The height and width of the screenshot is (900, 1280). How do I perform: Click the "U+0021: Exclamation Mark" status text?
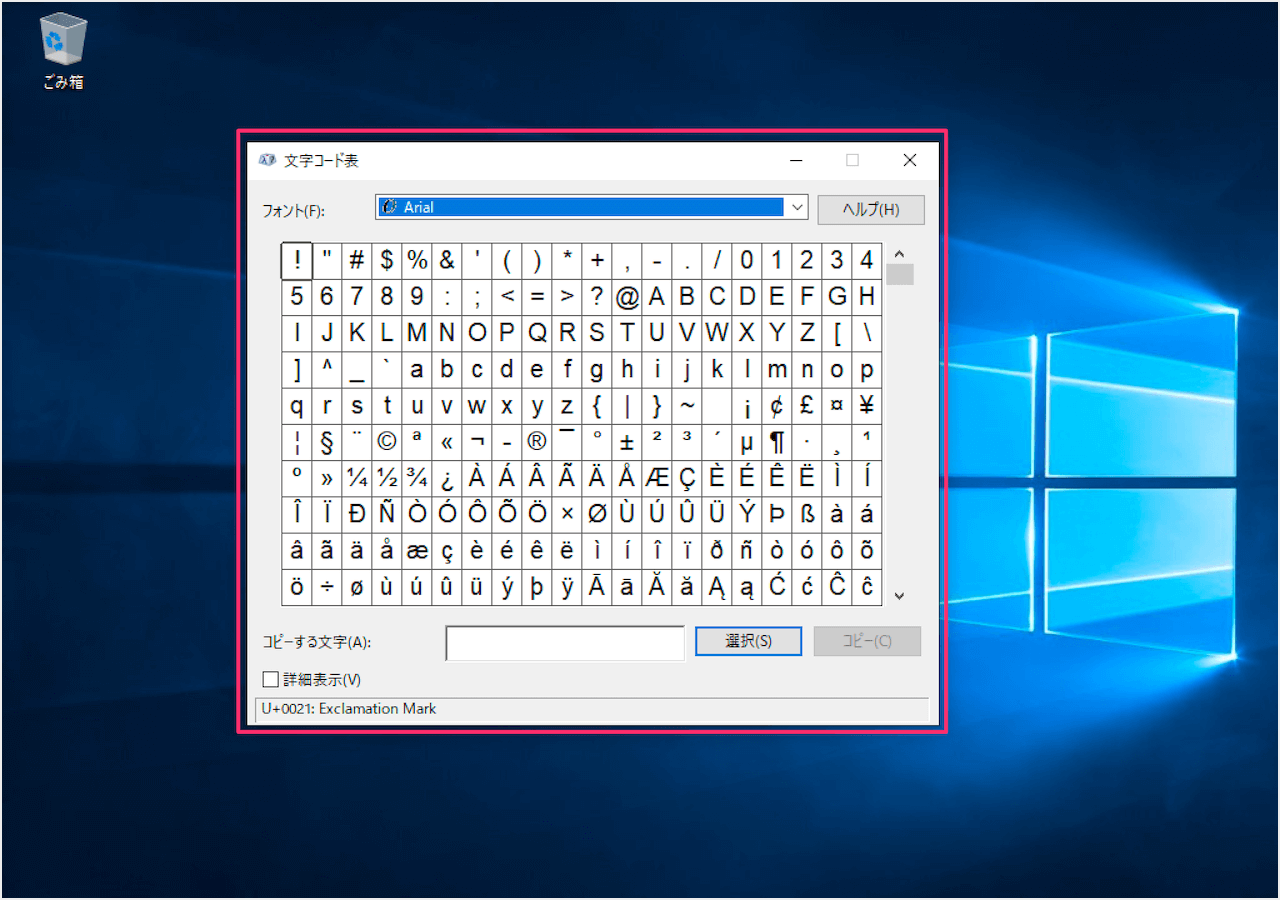coord(349,709)
